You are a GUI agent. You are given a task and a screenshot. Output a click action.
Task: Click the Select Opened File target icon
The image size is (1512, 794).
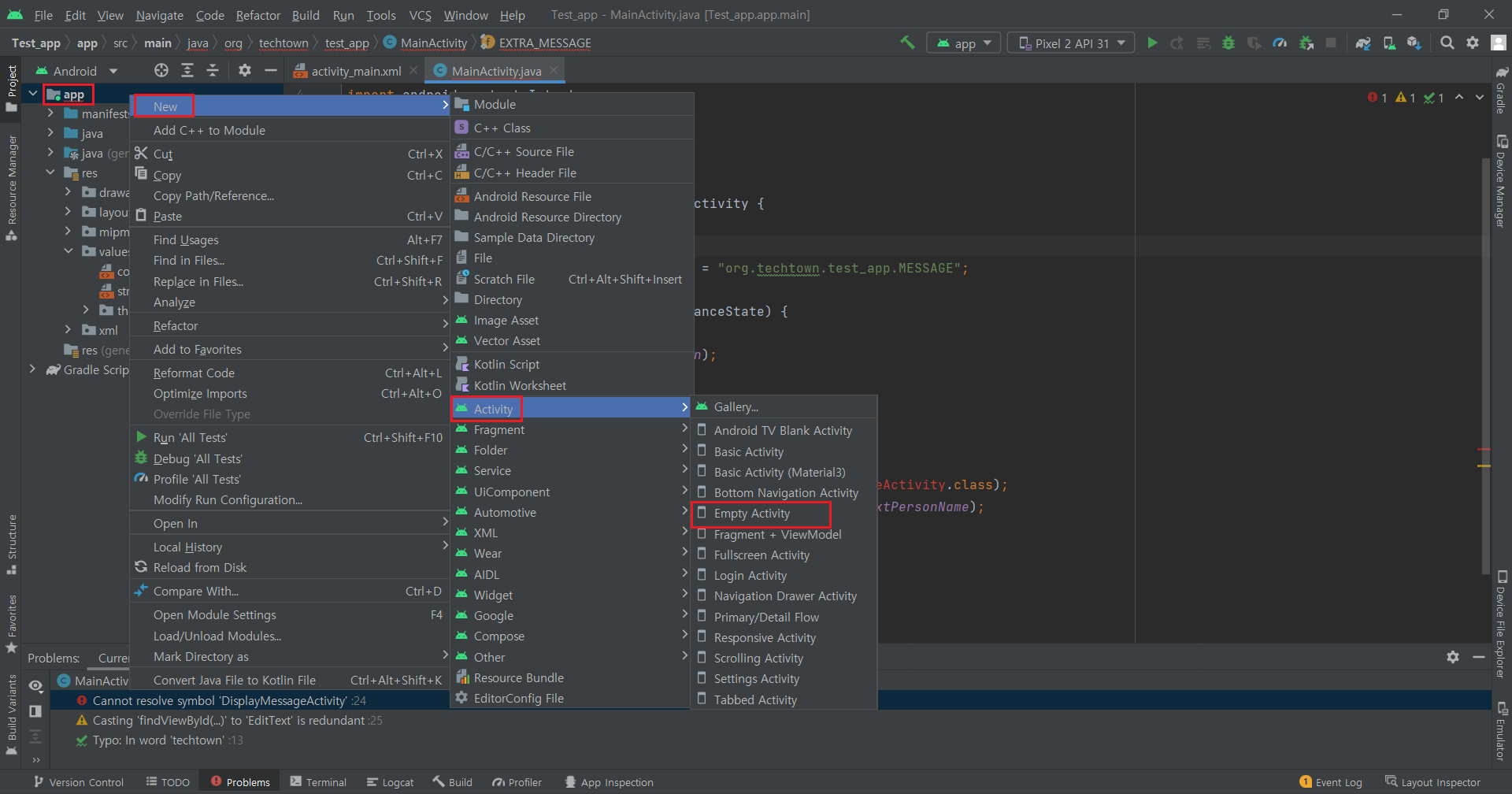(161, 70)
